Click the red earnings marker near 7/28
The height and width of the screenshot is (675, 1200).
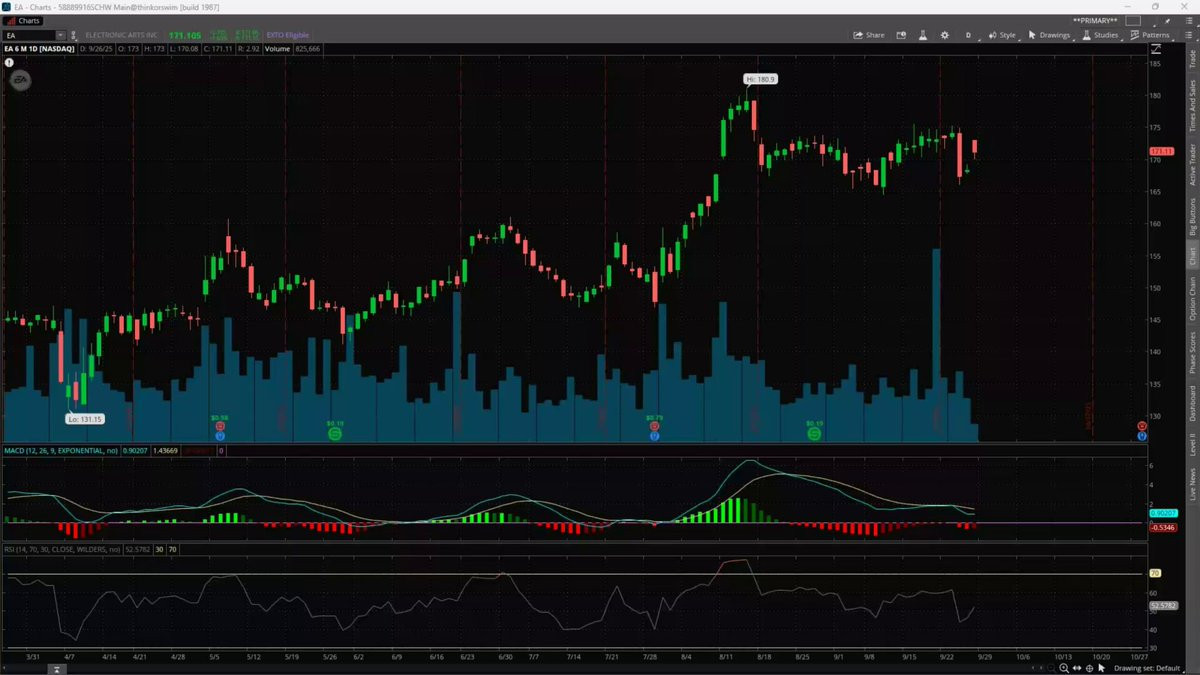pos(654,426)
